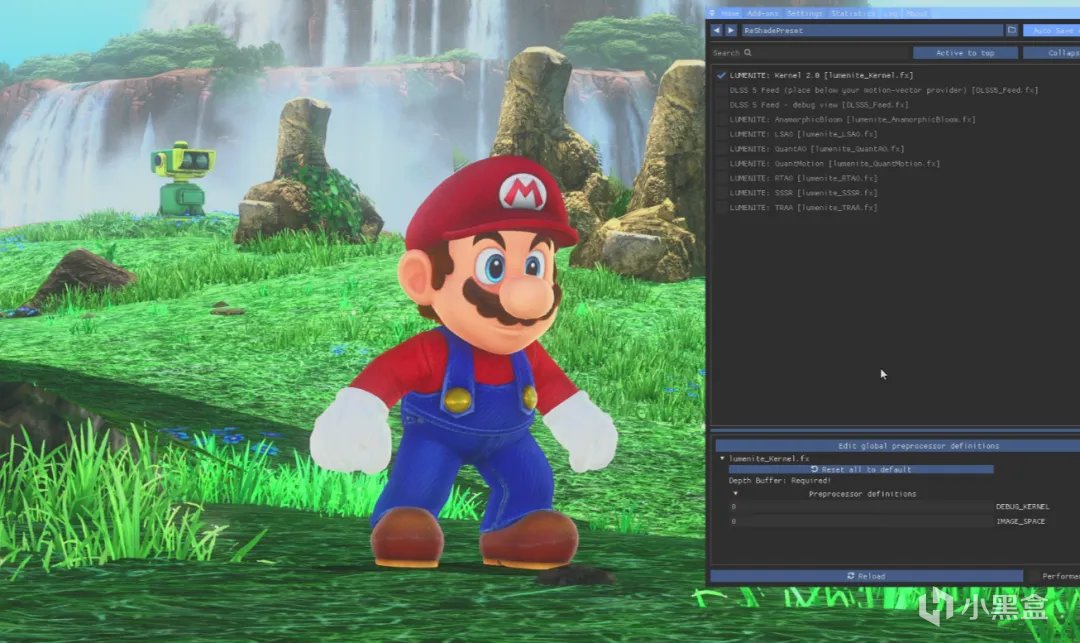Click the Active to top button
The image size is (1080, 643).
[x=965, y=52]
